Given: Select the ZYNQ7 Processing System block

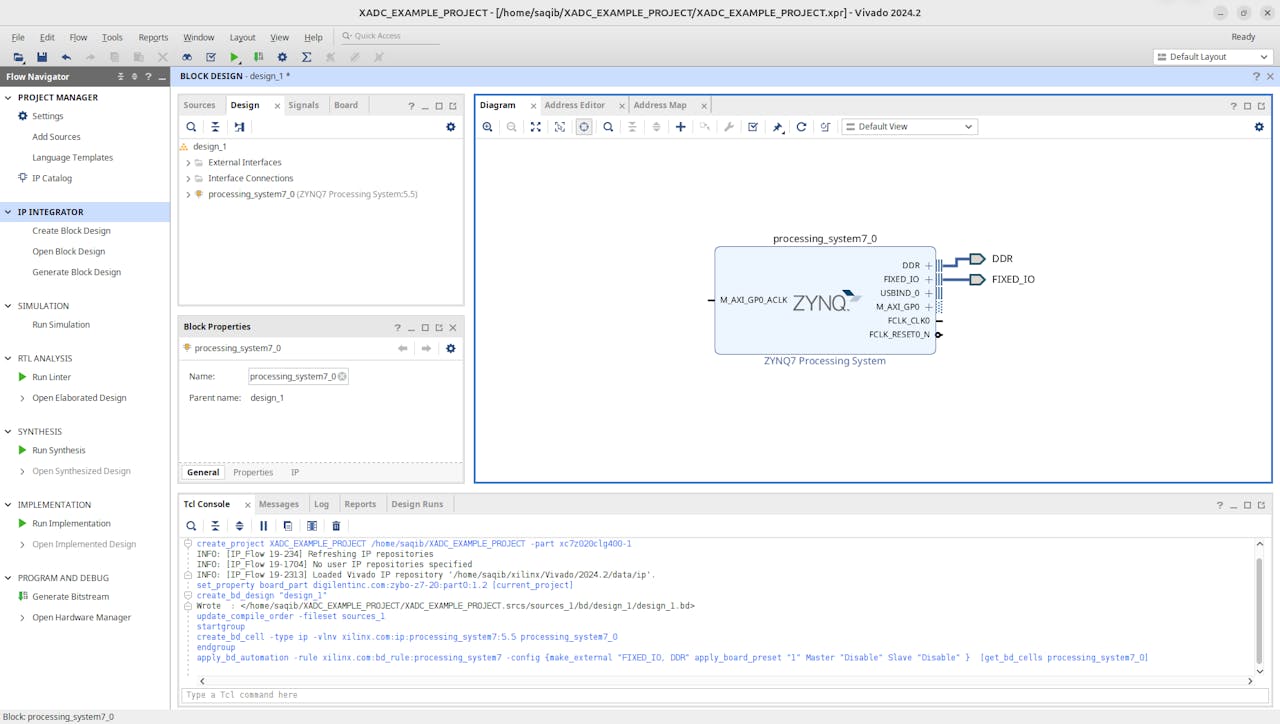Looking at the screenshot, I should coord(825,300).
